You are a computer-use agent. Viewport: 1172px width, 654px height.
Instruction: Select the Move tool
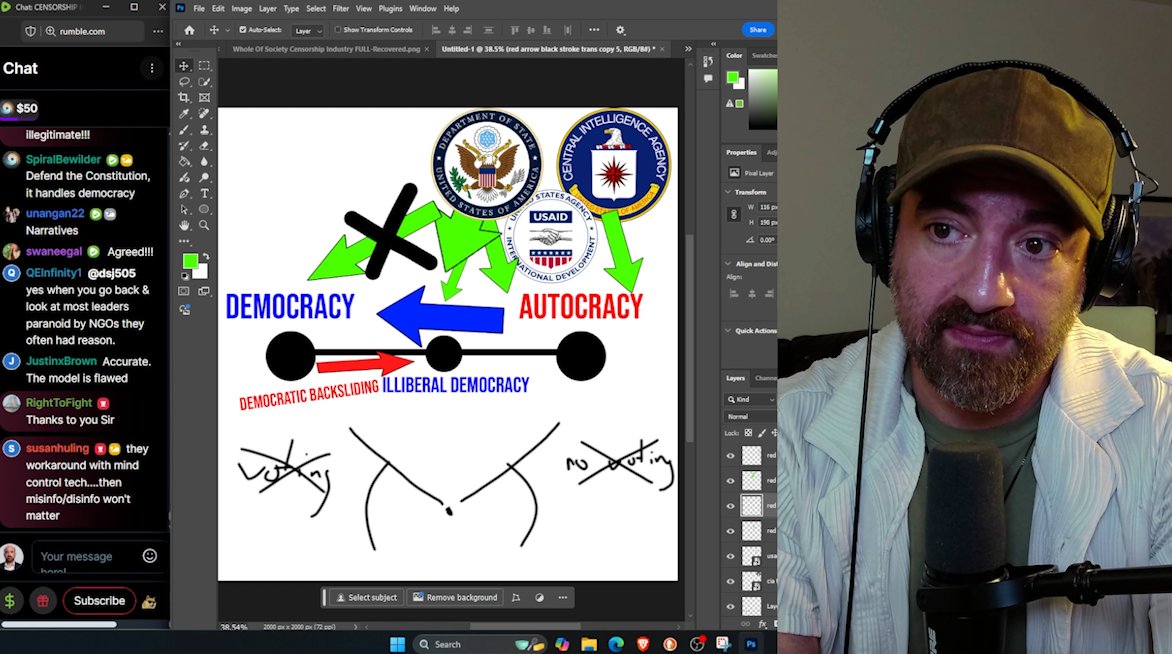point(184,66)
